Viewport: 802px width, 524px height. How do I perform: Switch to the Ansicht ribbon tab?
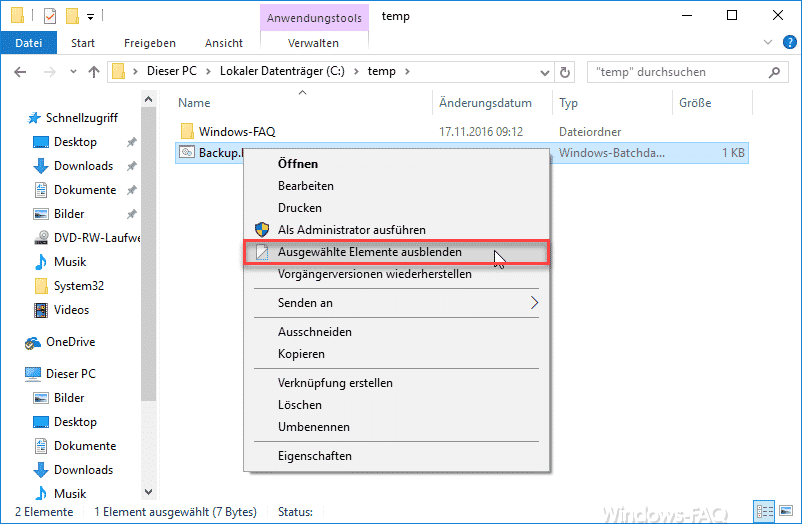(223, 43)
